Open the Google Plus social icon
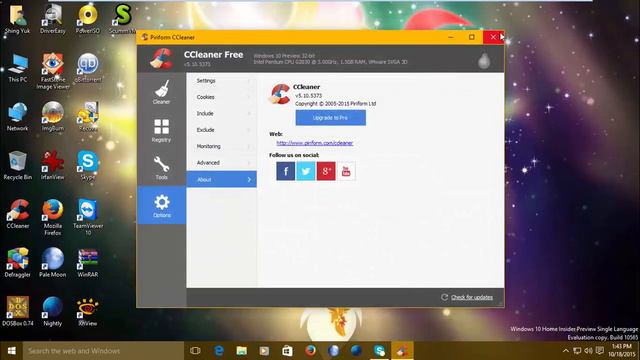 point(326,171)
